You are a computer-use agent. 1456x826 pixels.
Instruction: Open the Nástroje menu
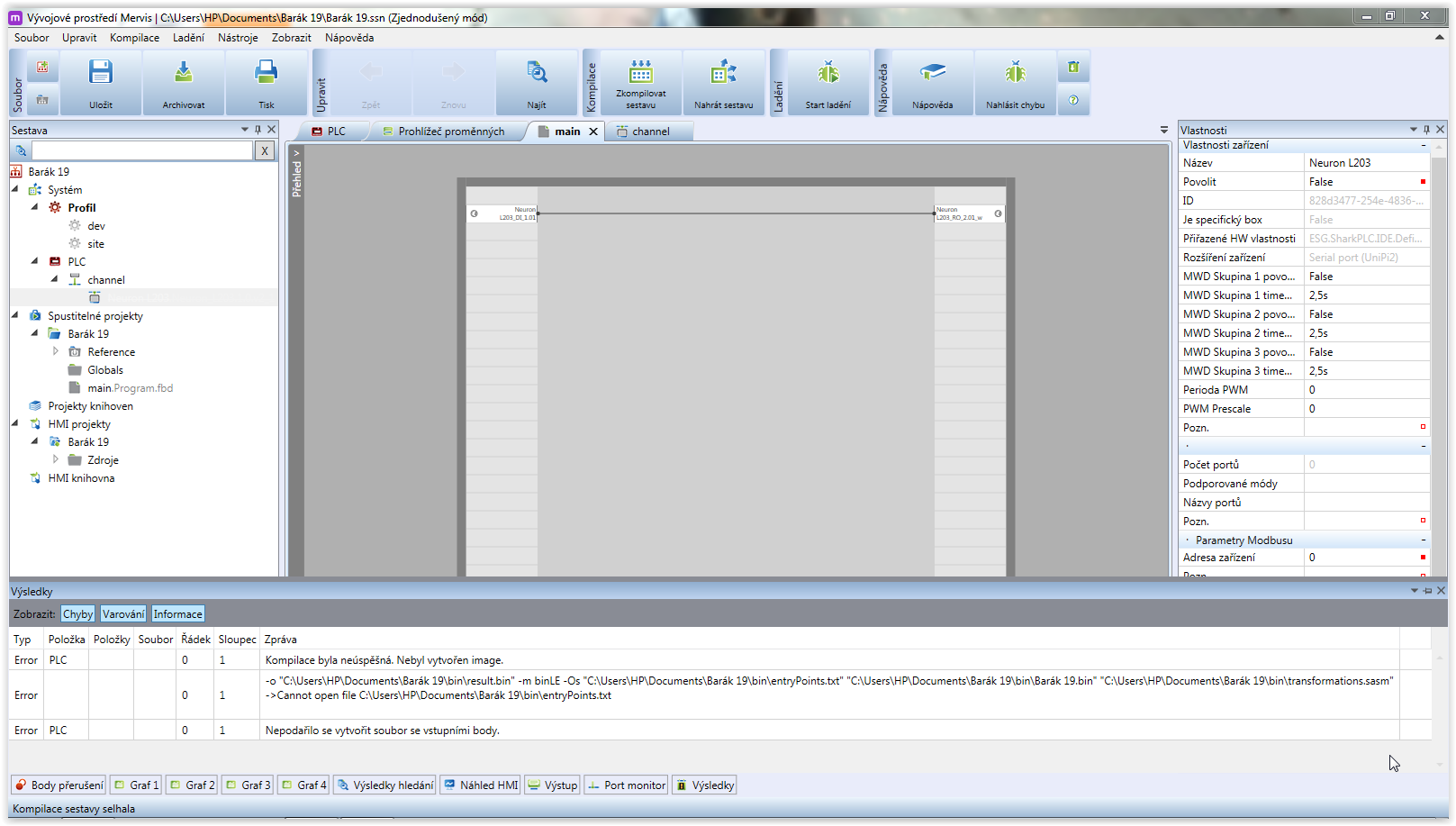[237, 37]
